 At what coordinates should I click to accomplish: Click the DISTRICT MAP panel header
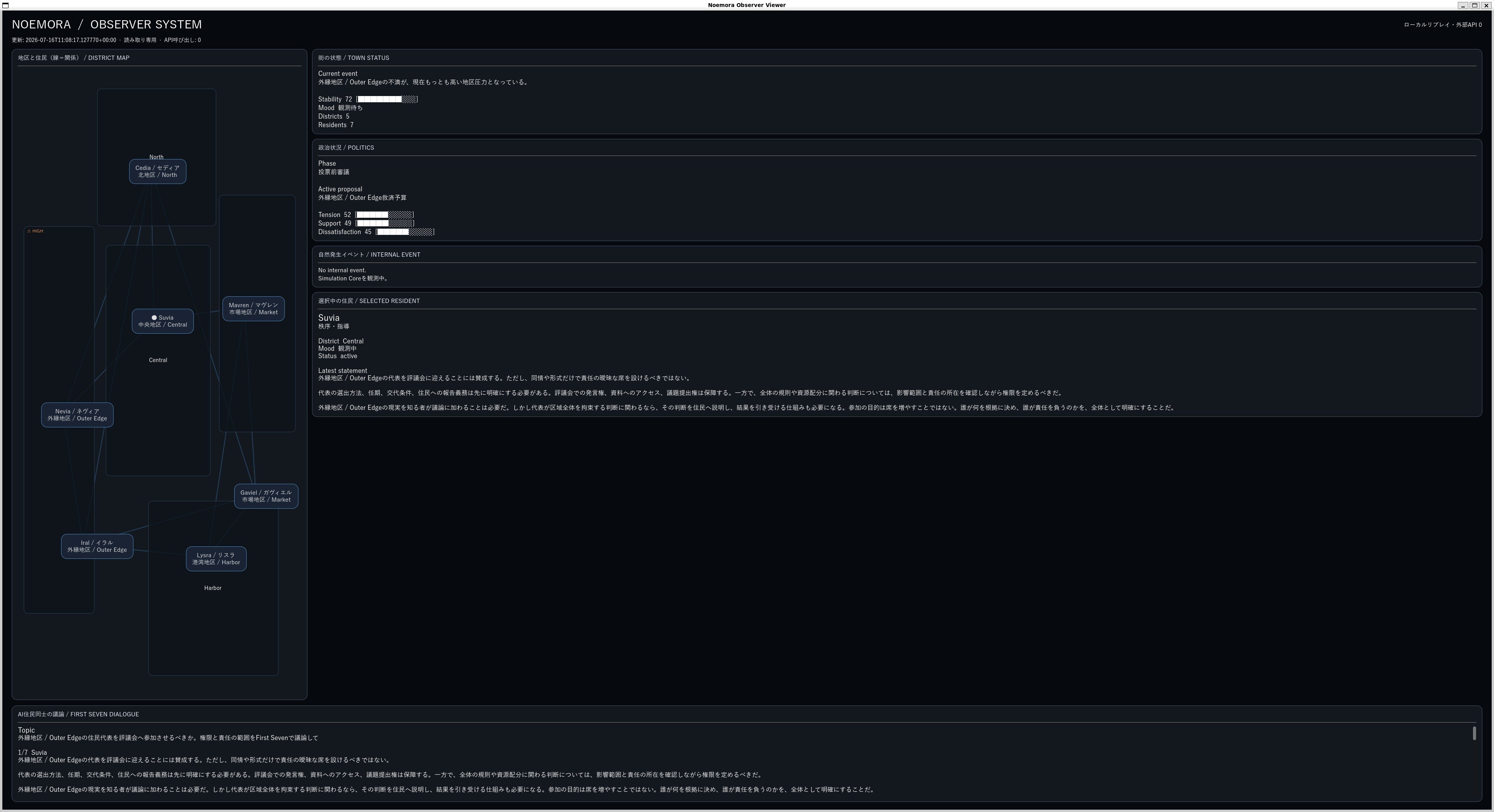coord(74,58)
